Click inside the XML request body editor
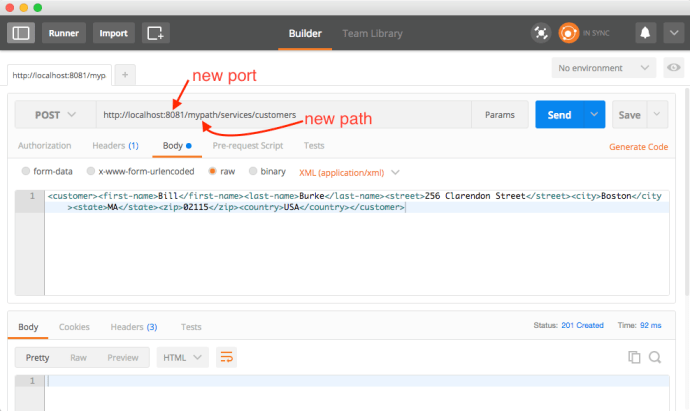This screenshot has height=411, width=690. [x=357, y=243]
